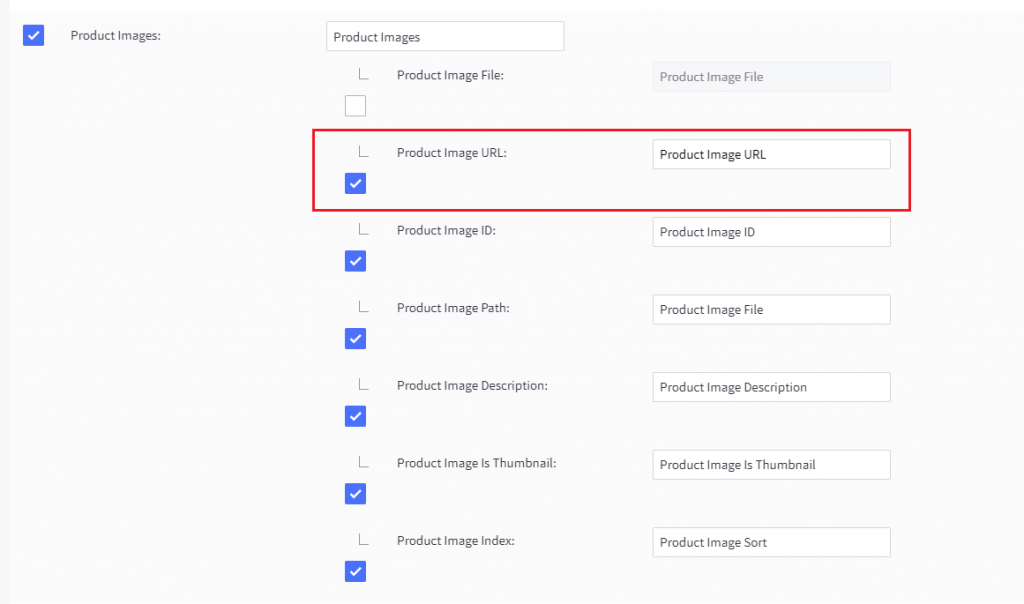This screenshot has width=1024, height=604.
Task: Click the Product Image URL label text
Action: click(x=451, y=152)
